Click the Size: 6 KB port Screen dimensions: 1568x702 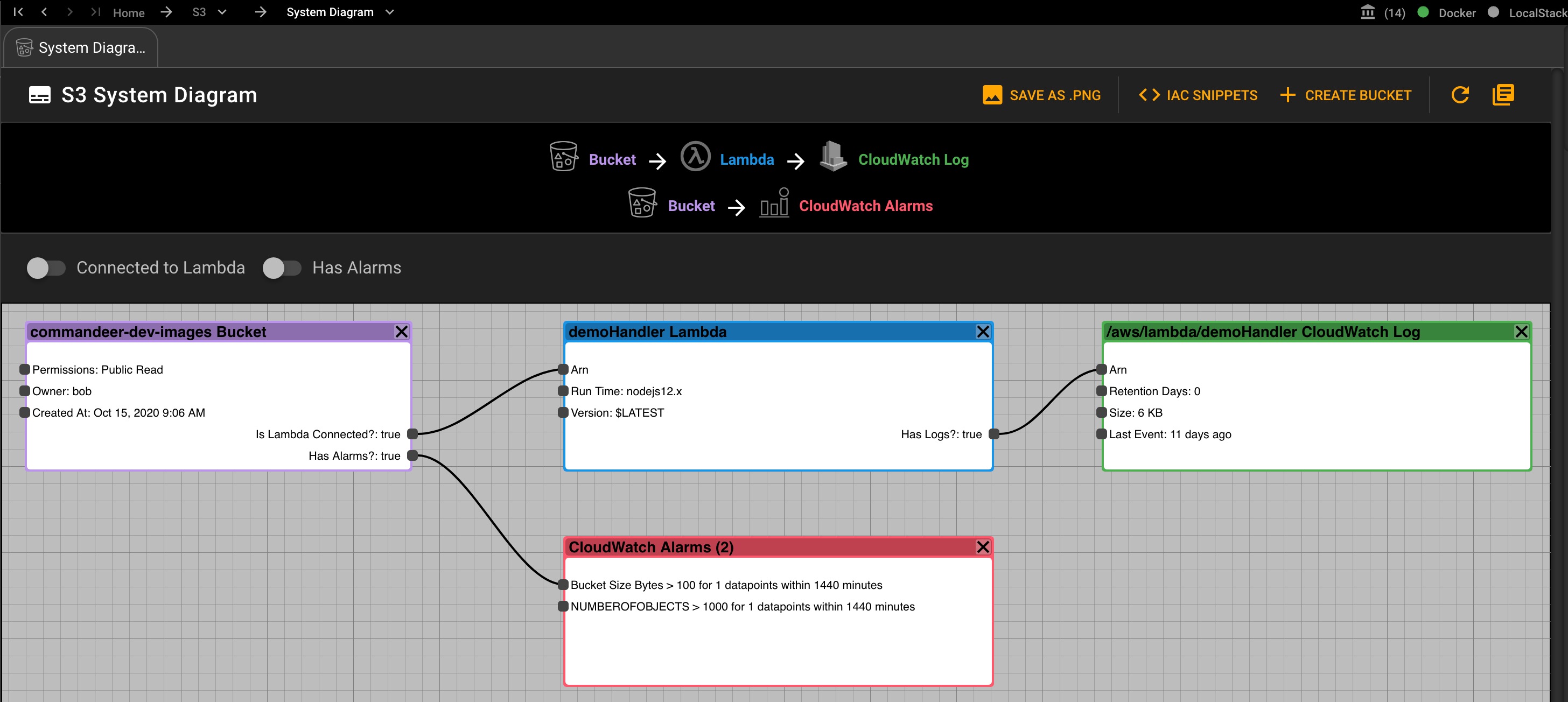click(1101, 412)
